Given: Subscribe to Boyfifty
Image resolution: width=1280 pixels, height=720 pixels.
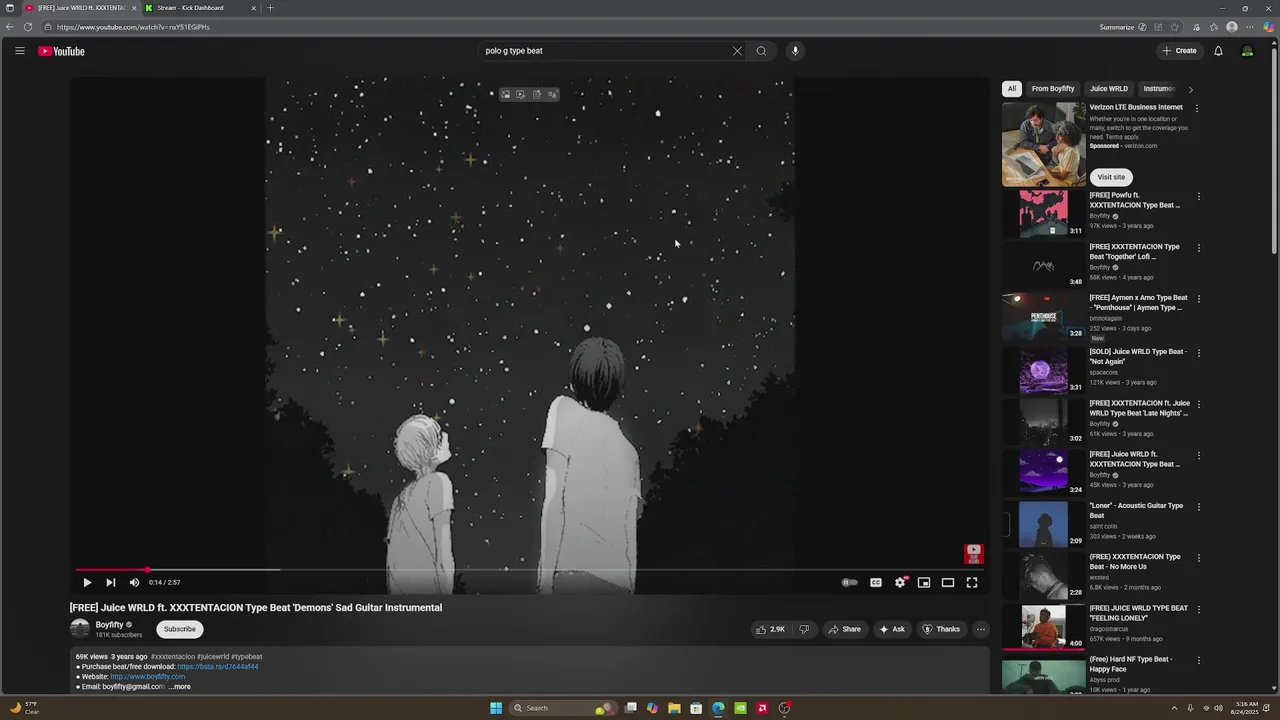Looking at the screenshot, I should (x=180, y=629).
